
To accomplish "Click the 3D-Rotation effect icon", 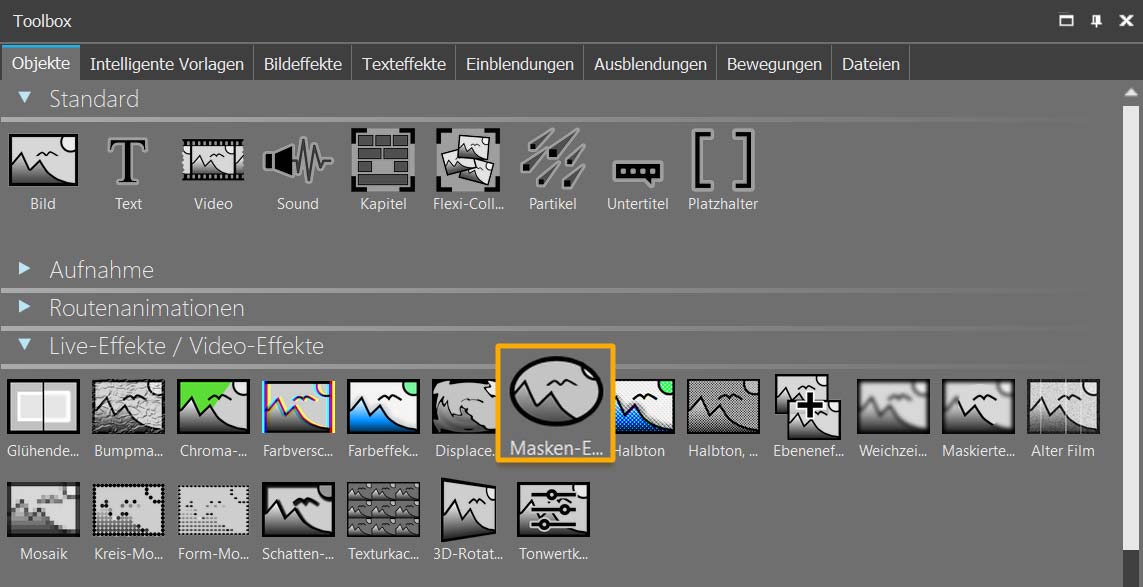I will [x=469, y=509].
